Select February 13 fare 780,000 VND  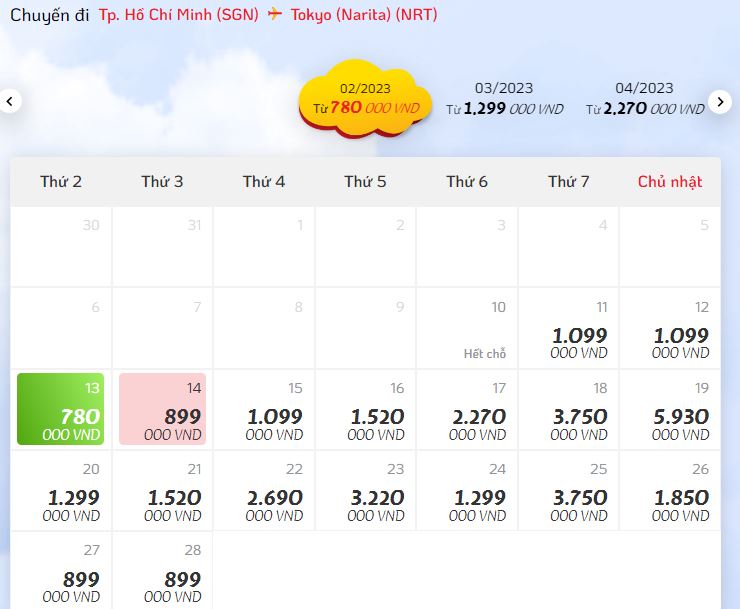(60, 409)
